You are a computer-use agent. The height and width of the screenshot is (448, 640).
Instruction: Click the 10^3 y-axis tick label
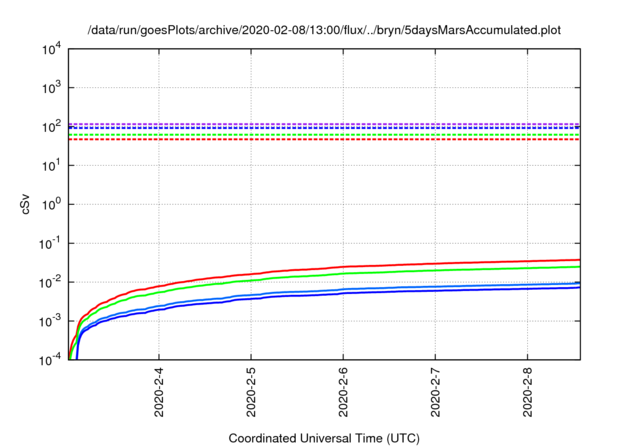(51, 88)
